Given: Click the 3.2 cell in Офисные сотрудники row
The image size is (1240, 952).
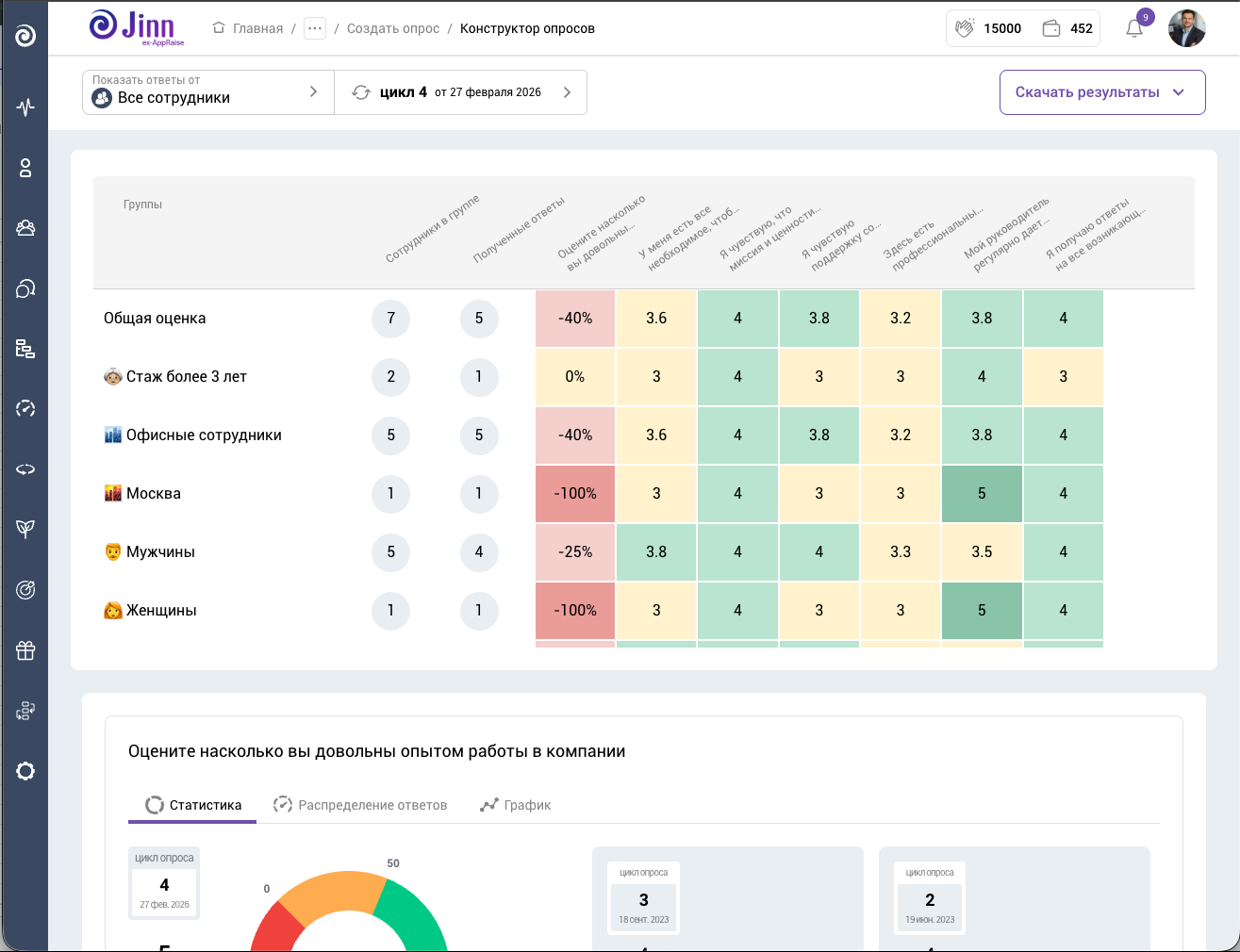Looking at the screenshot, I should point(901,435).
